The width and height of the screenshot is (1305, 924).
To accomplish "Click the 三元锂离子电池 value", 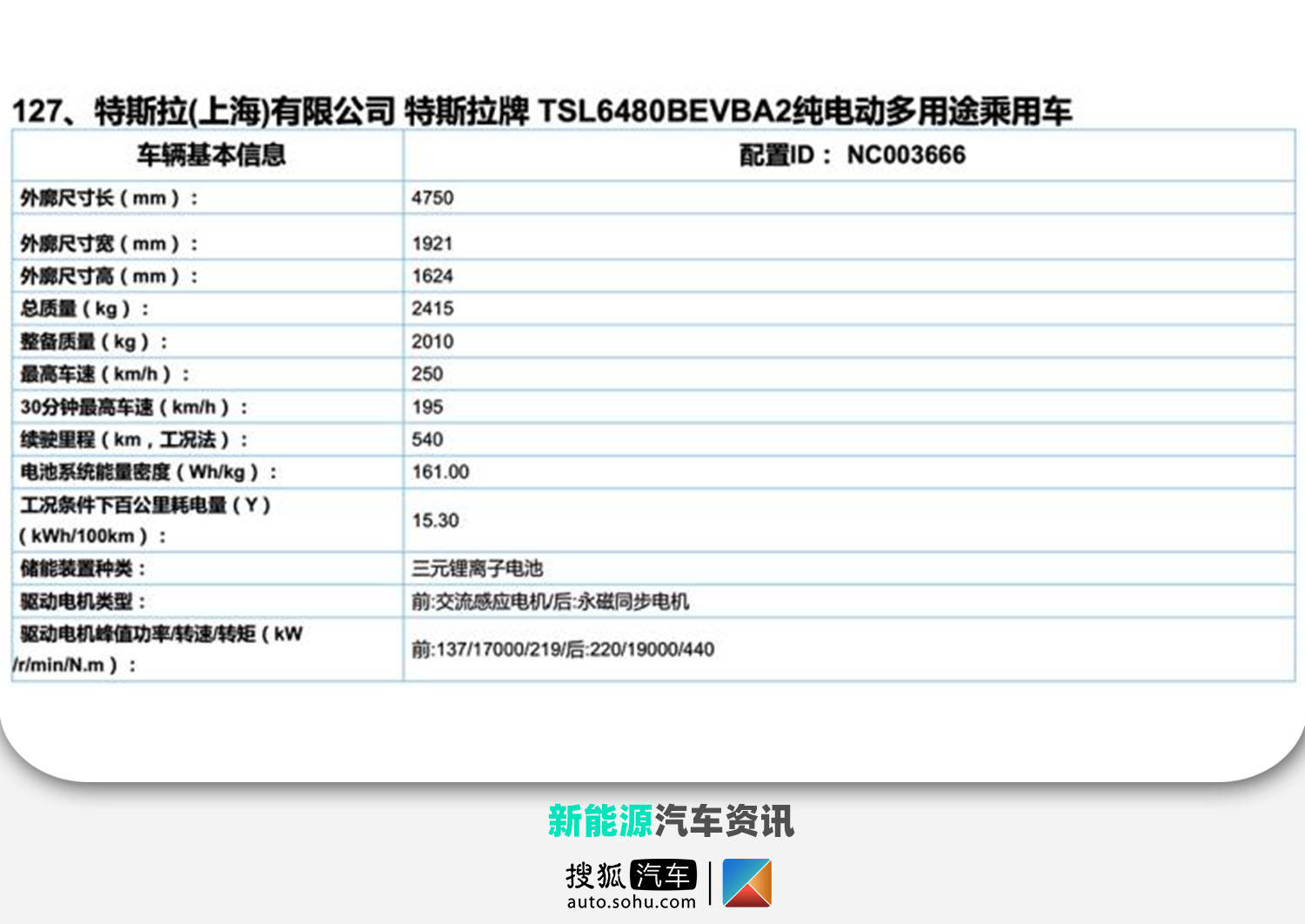I will (477, 569).
